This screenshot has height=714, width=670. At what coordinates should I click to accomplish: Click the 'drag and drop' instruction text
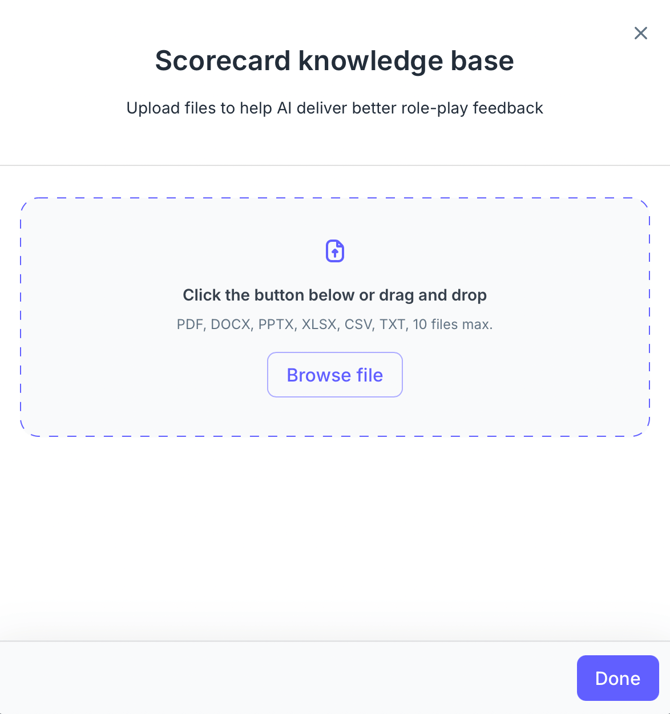(x=438, y=295)
